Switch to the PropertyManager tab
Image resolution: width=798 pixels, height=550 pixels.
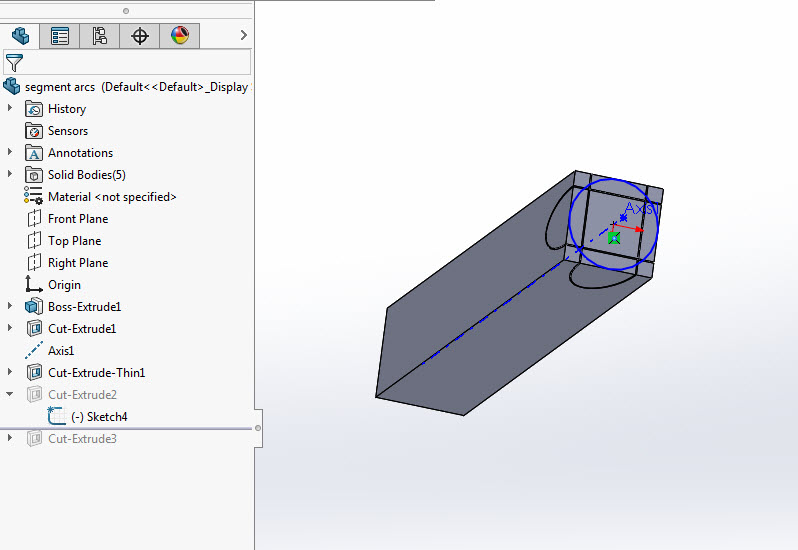[x=60, y=36]
